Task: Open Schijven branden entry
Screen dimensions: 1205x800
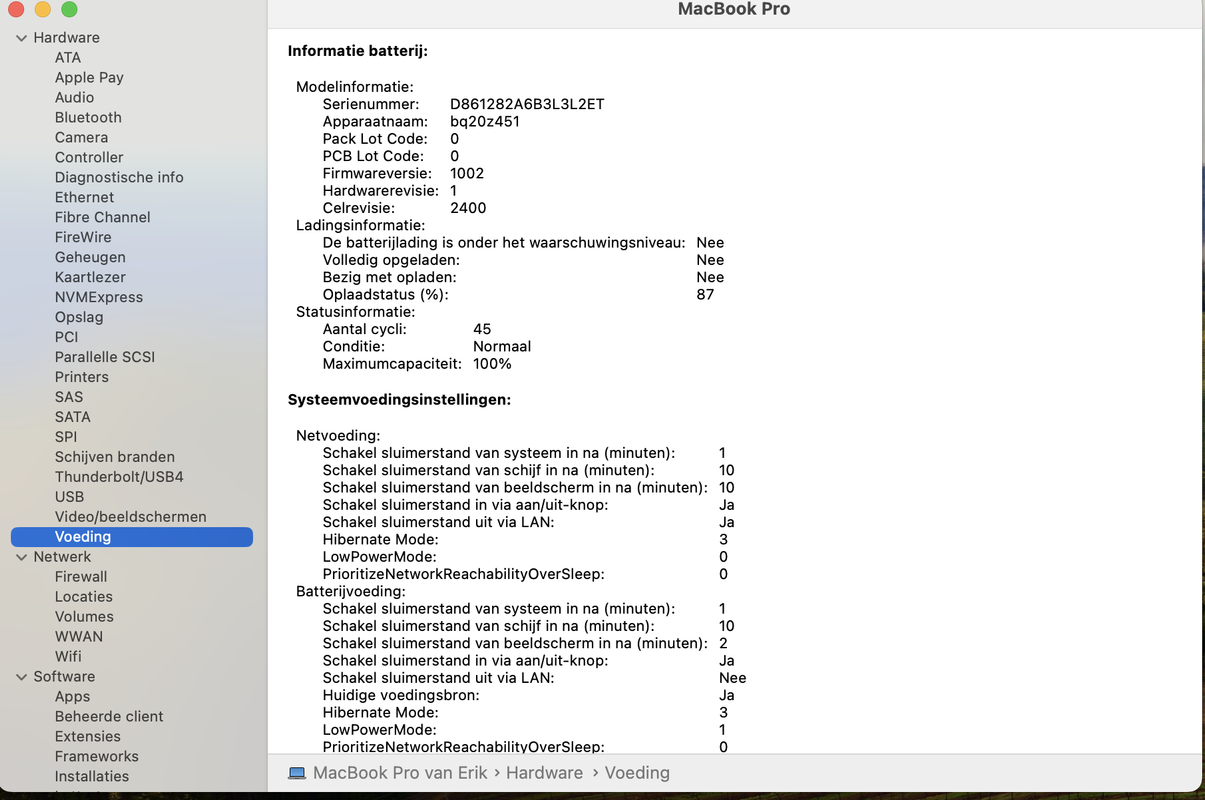Action: pos(115,457)
